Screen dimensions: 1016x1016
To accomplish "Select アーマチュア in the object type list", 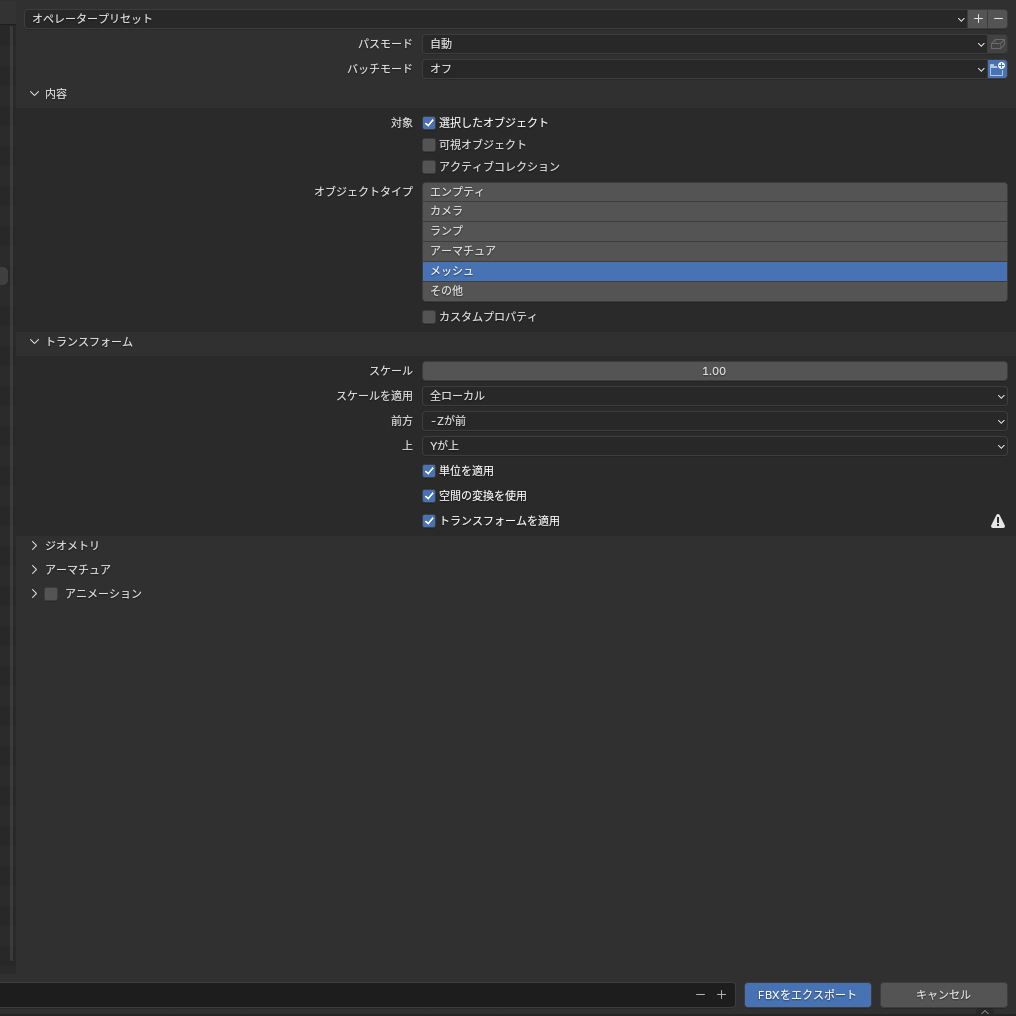I will point(714,251).
